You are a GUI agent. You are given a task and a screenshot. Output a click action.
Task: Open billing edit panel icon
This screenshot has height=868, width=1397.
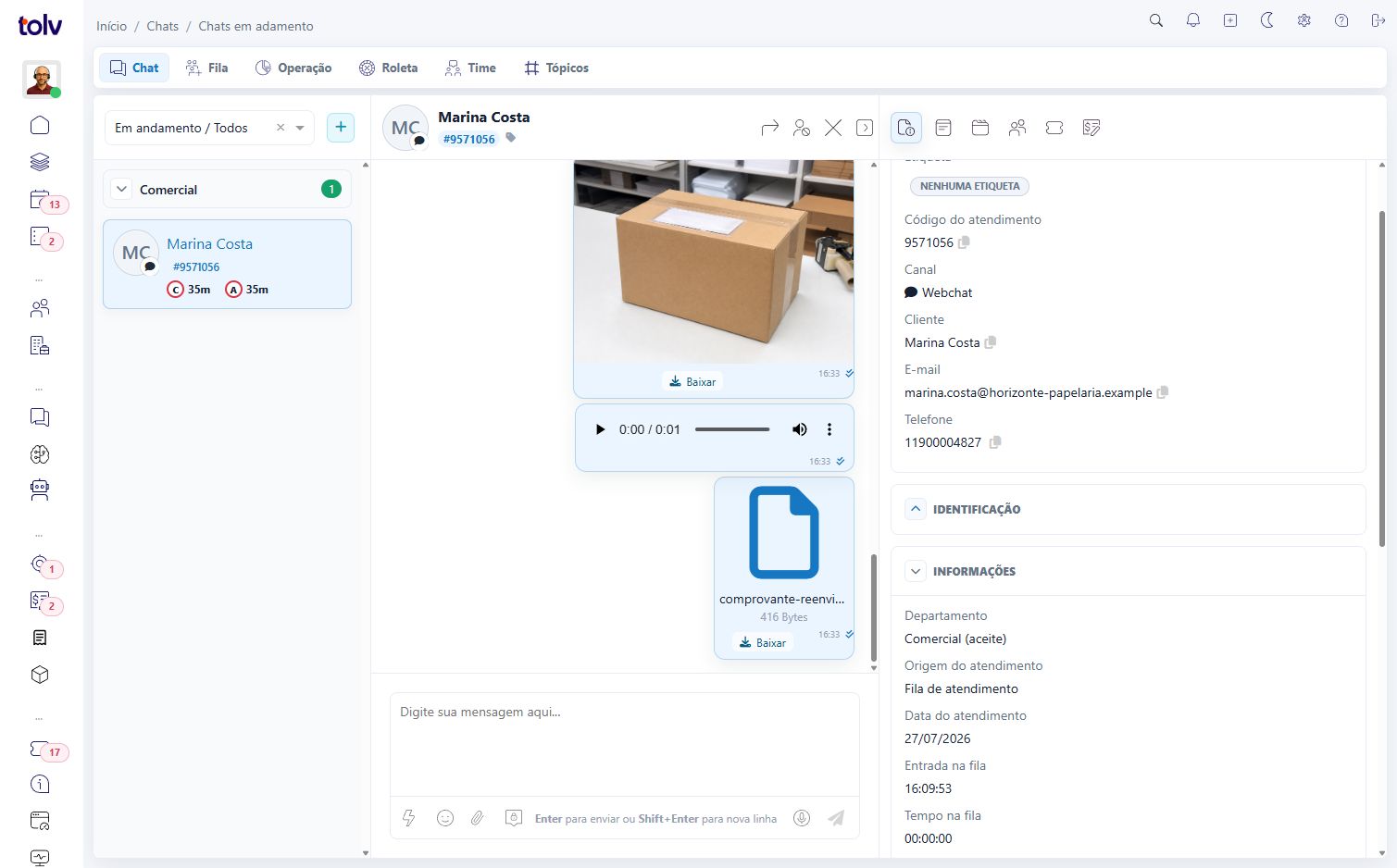tap(1091, 128)
